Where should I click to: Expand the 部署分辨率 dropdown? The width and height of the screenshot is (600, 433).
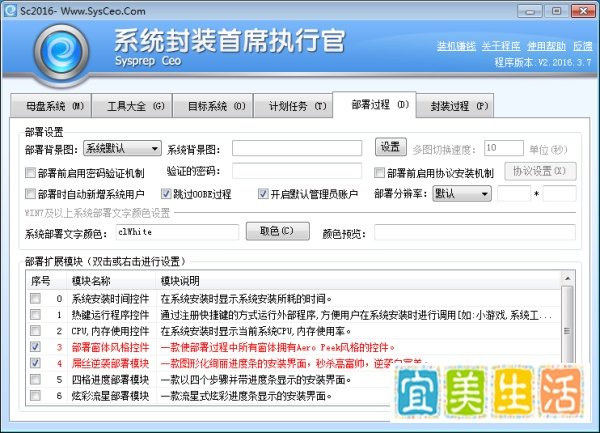[462, 194]
